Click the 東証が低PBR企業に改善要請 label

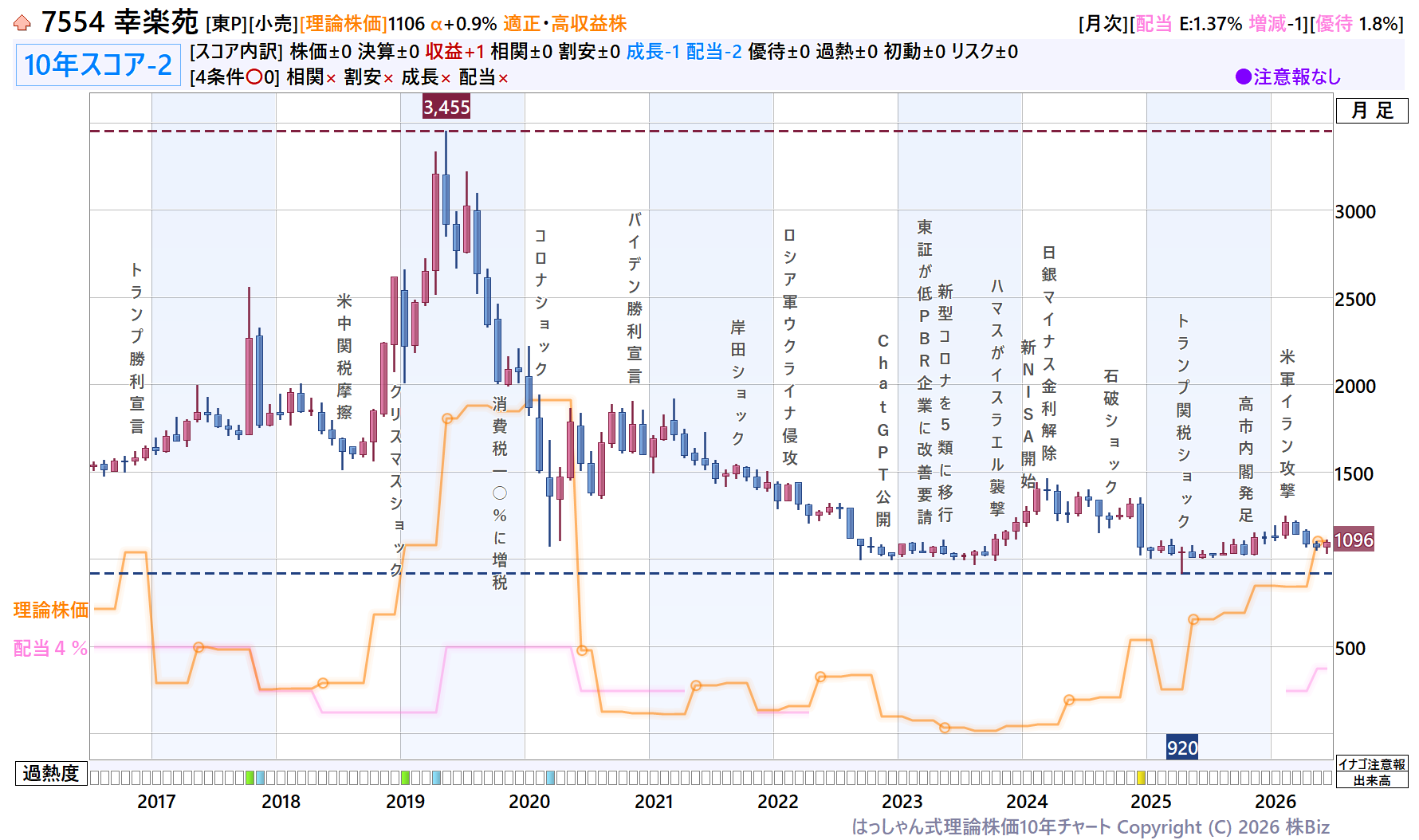coord(925,372)
